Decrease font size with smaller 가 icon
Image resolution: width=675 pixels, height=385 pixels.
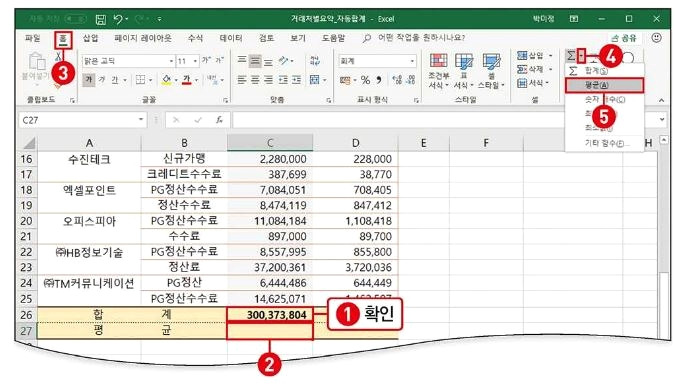pyautogui.click(x=220, y=60)
